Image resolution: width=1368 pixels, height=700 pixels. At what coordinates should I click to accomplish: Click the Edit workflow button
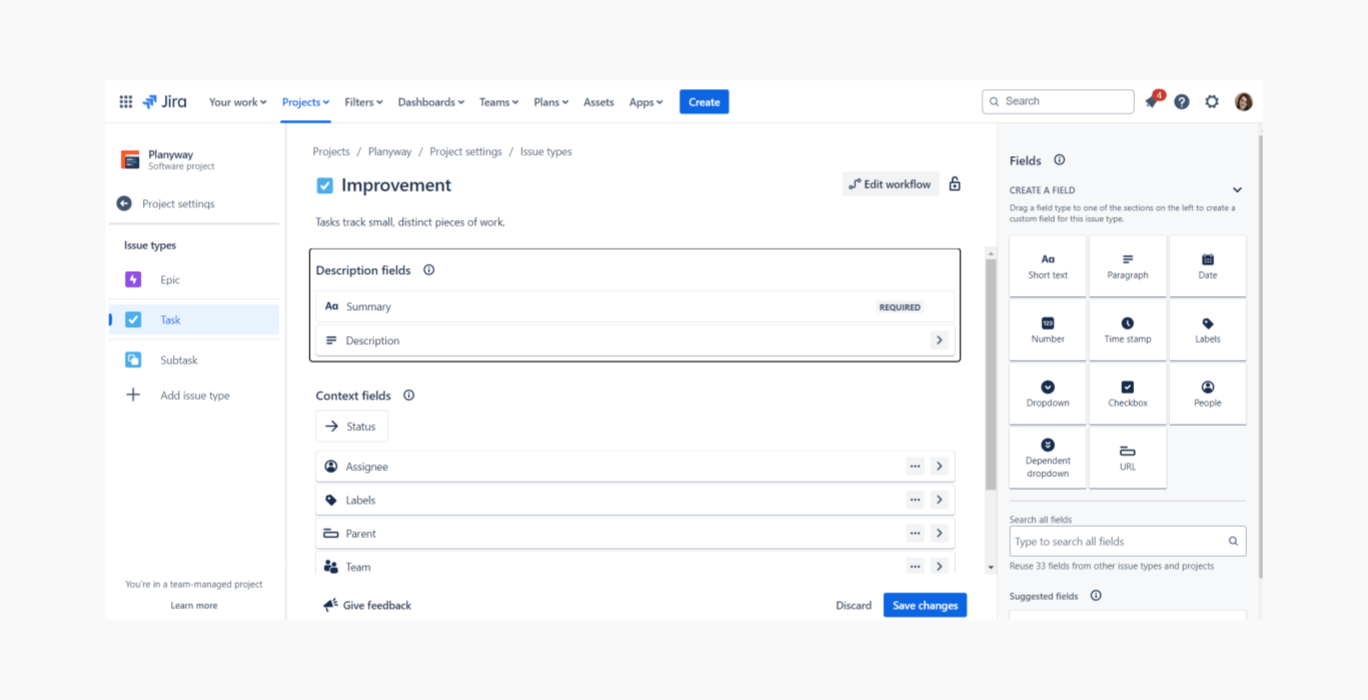coord(890,184)
